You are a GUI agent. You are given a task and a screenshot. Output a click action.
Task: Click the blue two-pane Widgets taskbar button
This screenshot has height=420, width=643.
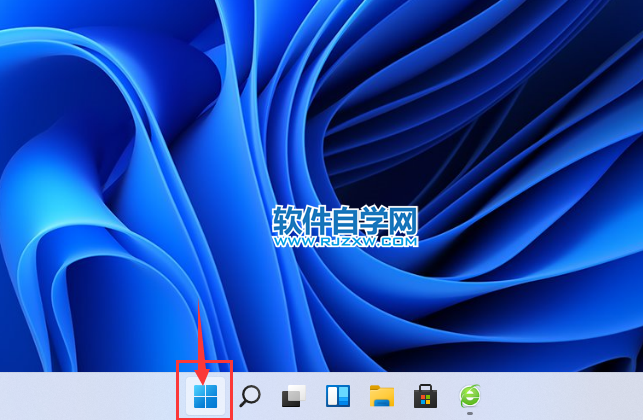338,396
